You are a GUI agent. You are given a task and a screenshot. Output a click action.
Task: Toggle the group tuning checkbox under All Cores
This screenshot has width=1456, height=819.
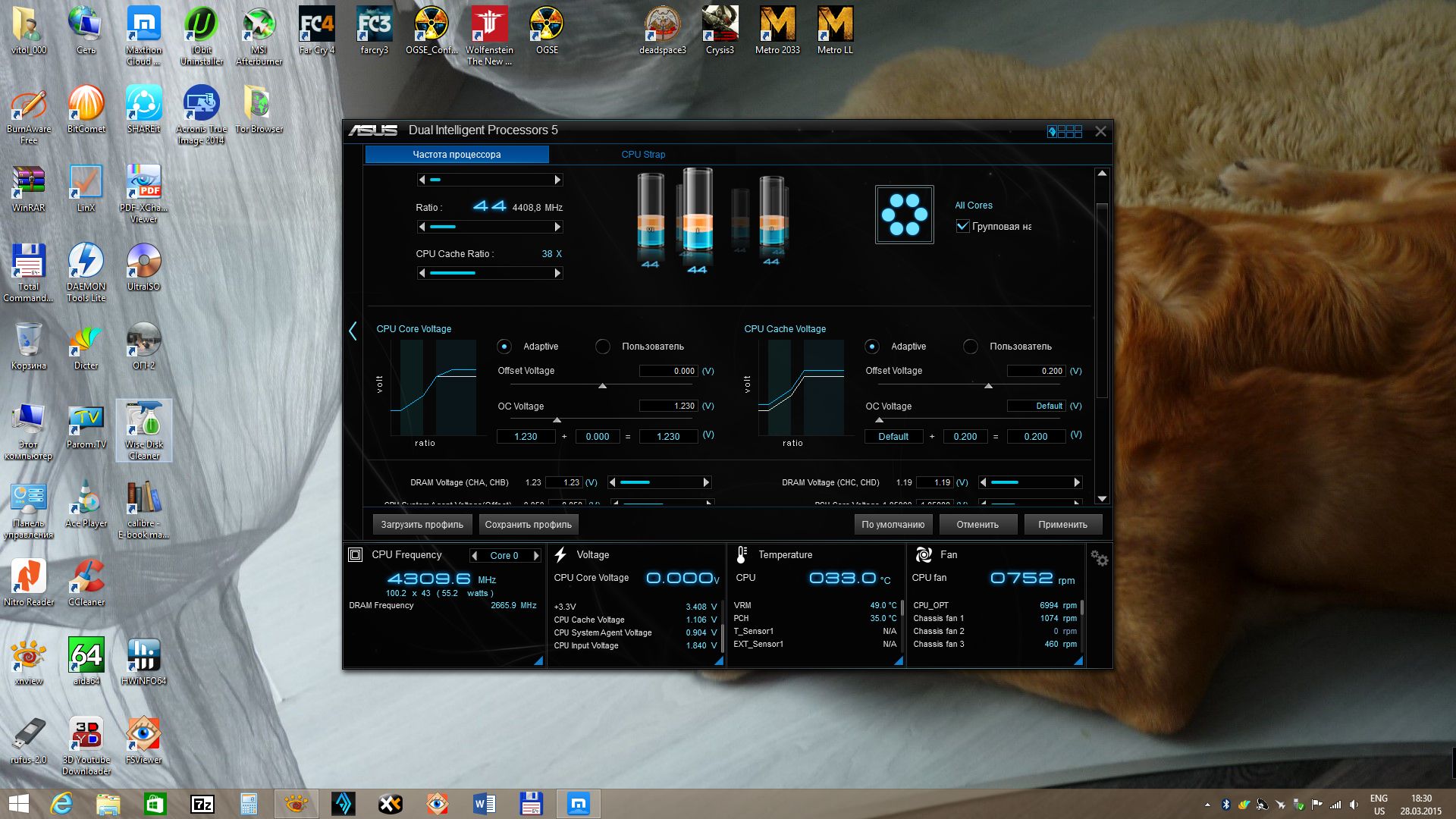click(x=962, y=226)
